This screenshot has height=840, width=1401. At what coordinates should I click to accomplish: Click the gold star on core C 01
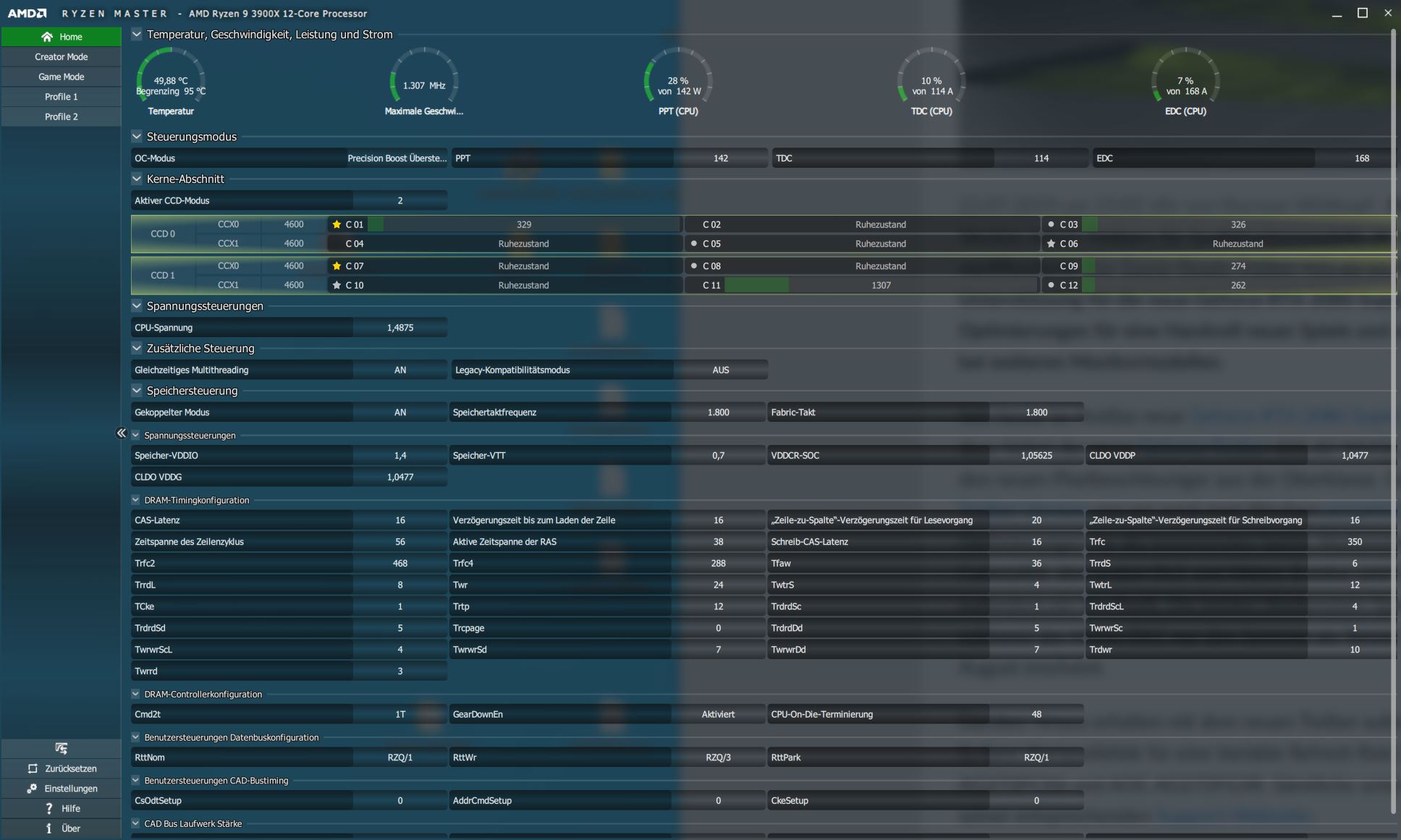337,224
